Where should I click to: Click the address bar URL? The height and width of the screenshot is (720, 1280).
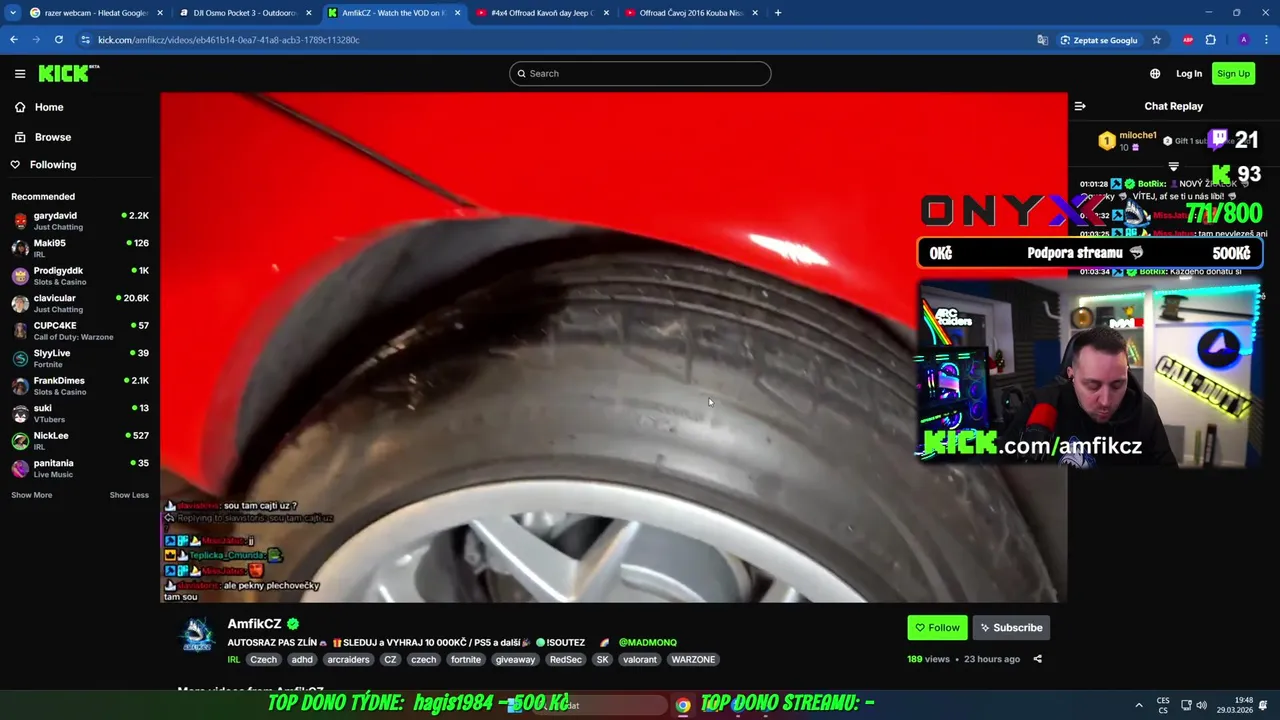229,40
